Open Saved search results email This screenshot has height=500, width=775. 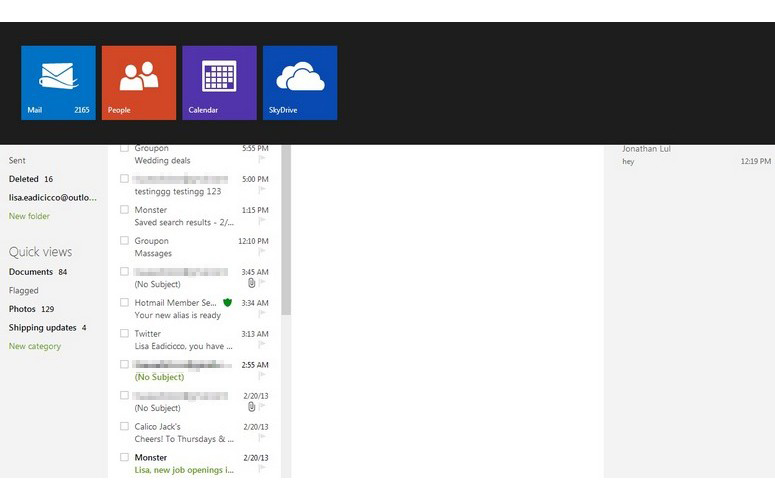click(184, 222)
